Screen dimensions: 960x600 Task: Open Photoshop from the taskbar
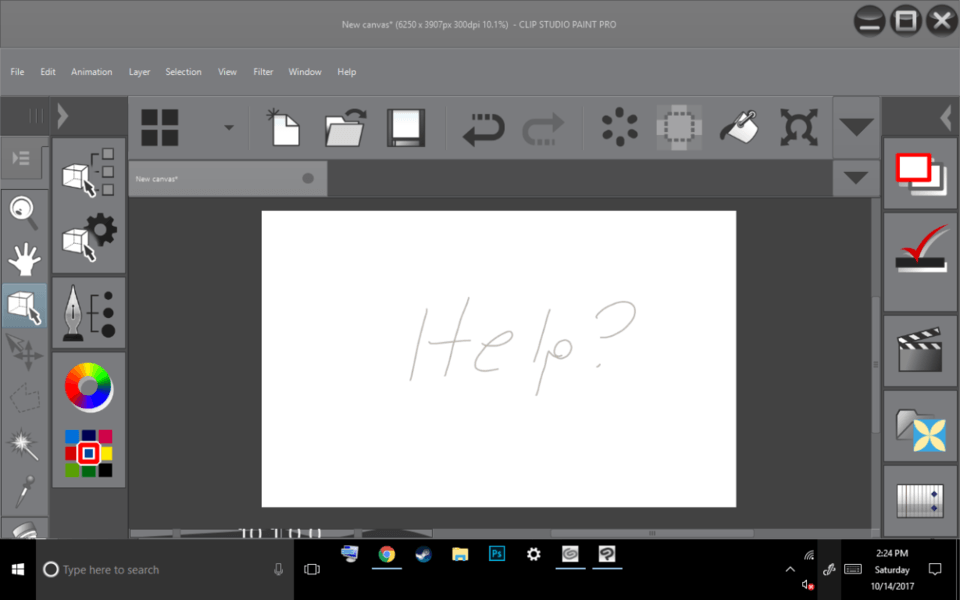pyautogui.click(x=497, y=555)
